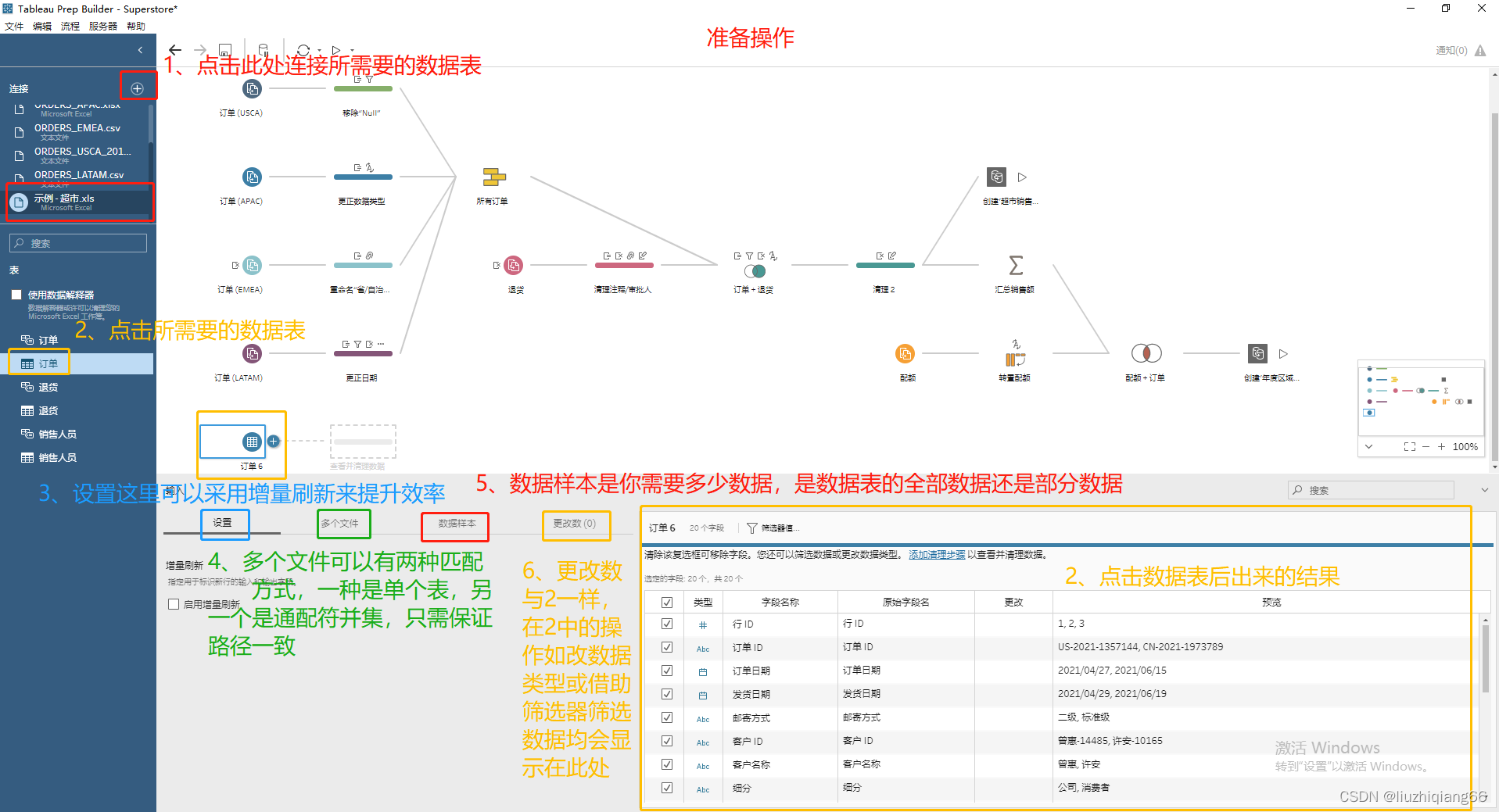The image size is (1499, 812).
Task: Uncheck the 订单日期 field checkbox
Action: (x=667, y=671)
